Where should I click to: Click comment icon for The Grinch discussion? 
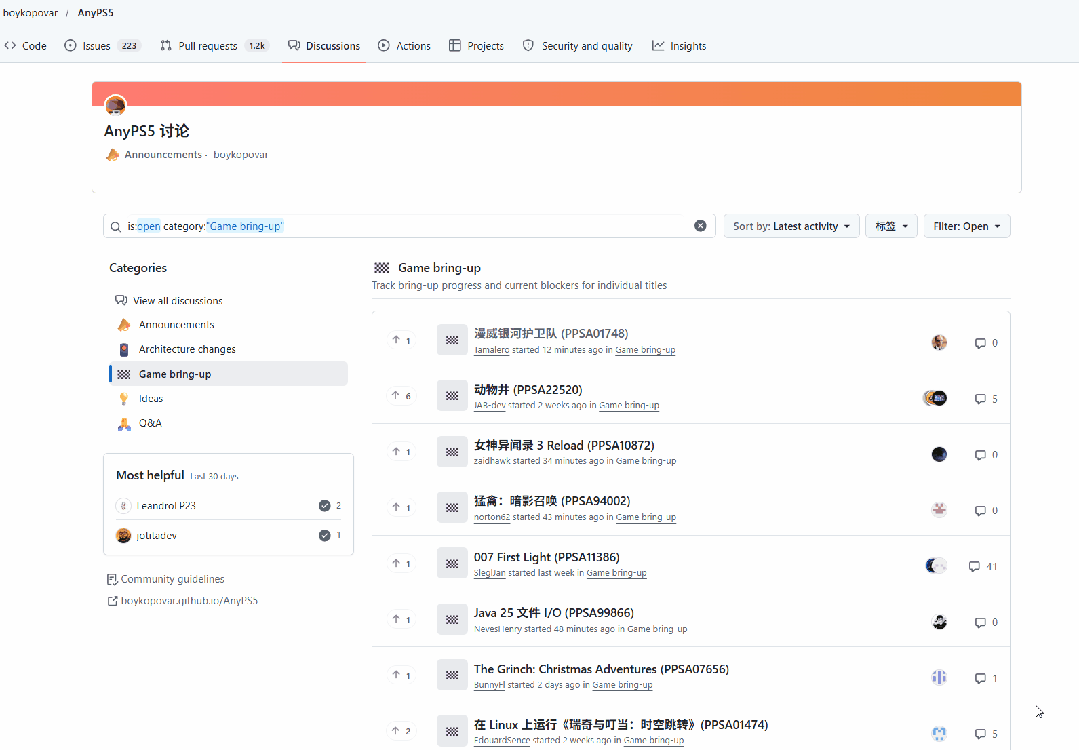pyautogui.click(x=981, y=678)
